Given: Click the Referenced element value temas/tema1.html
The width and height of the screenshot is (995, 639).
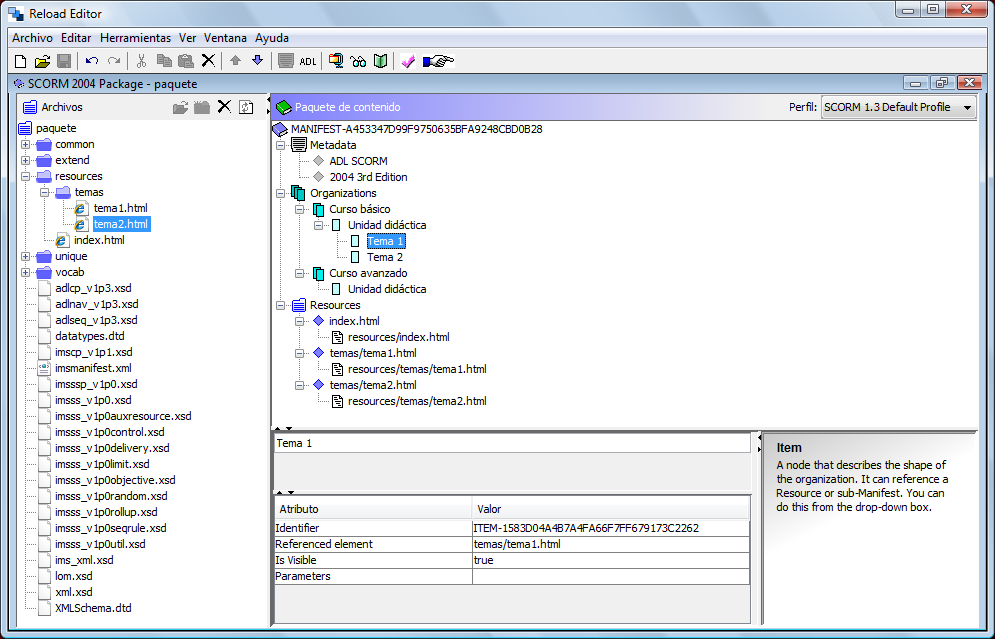Looking at the screenshot, I should (610, 544).
